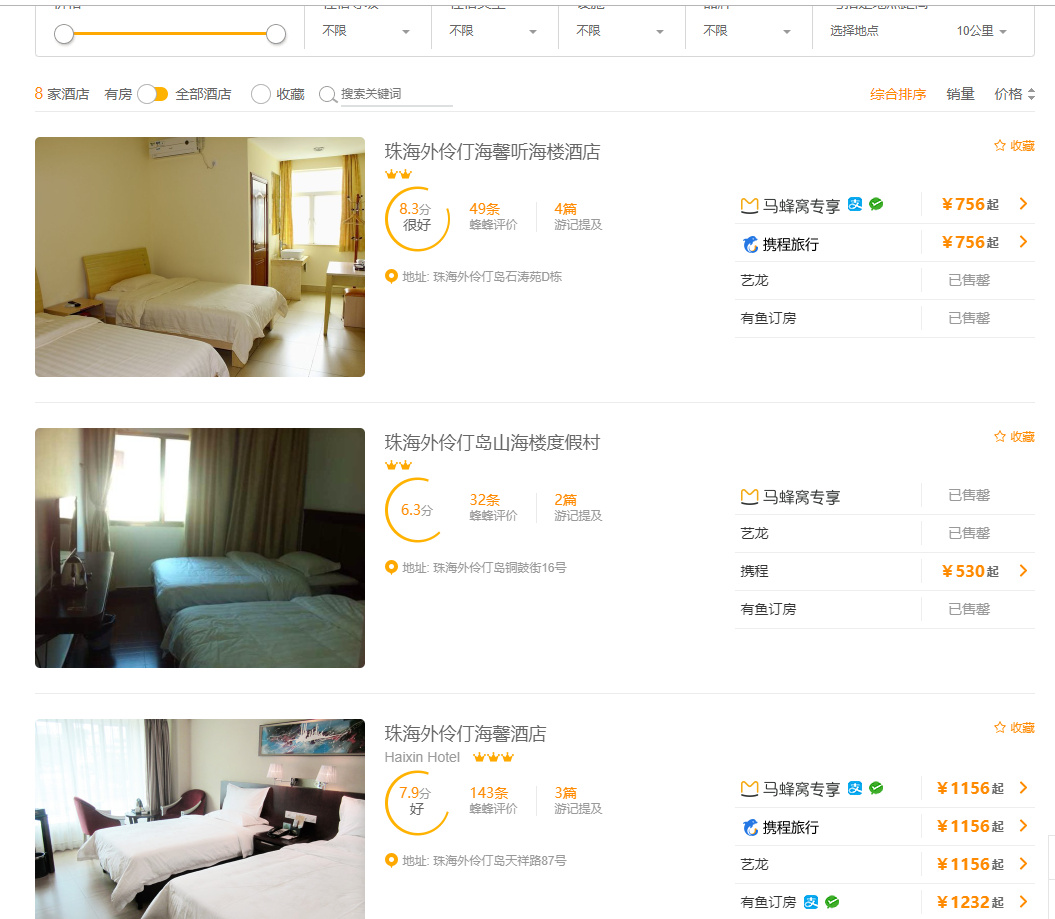Click the location pin next to 铜鼓街16号 address
Screen dimensions: 1055x919
pos(391,567)
